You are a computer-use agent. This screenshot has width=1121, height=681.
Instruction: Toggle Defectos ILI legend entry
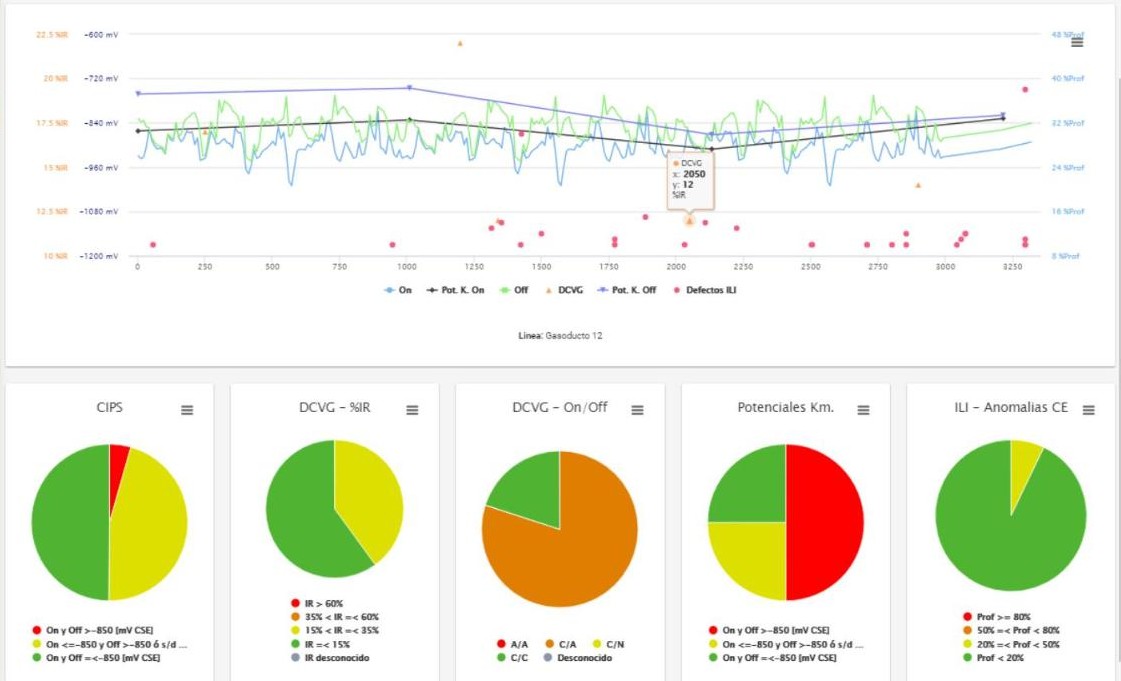coord(705,290)
